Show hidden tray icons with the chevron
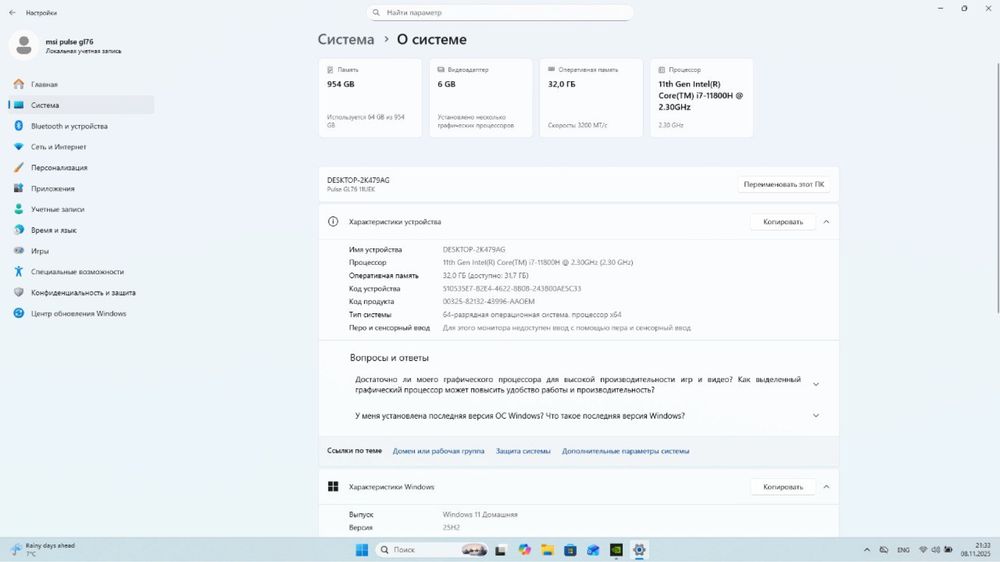Image resolution: width=1000 pixels, height=562 pixels. 867,550
